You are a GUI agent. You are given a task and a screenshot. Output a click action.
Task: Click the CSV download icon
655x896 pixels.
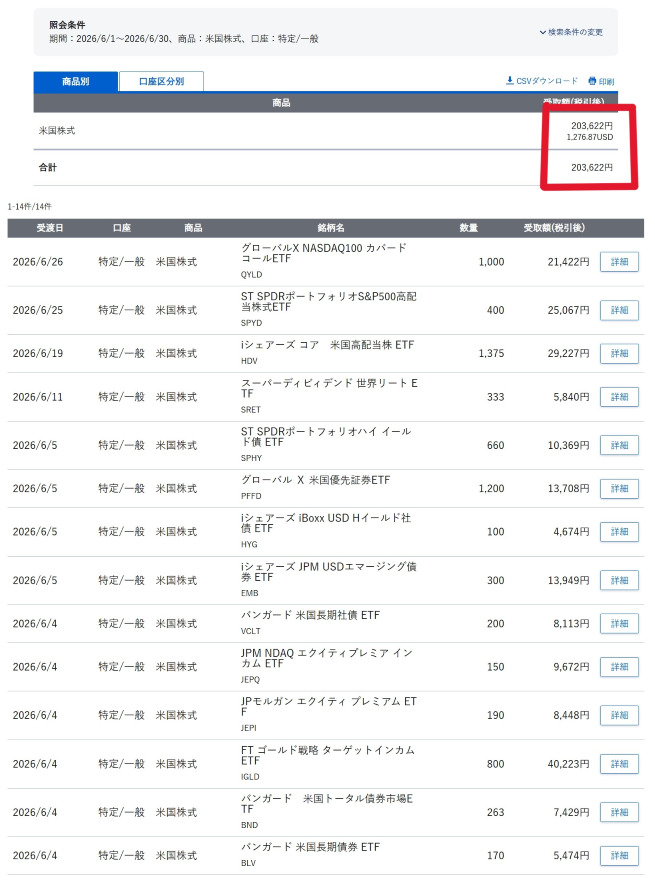[509, 81]
